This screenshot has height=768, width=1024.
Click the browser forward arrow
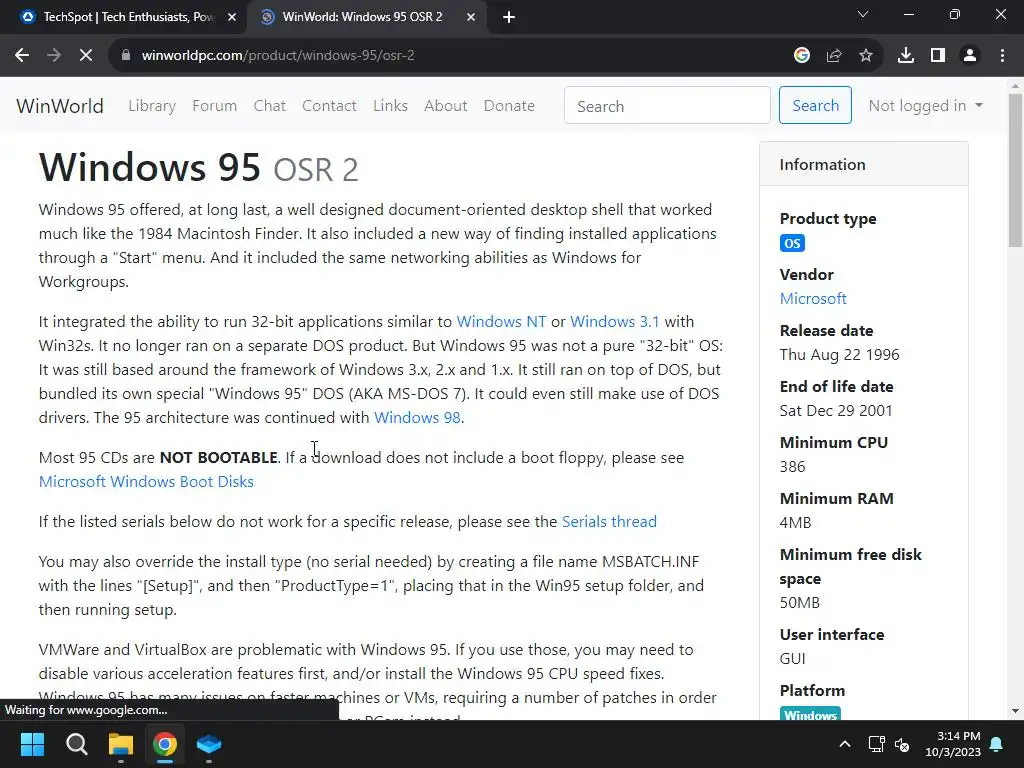point(54,56)
